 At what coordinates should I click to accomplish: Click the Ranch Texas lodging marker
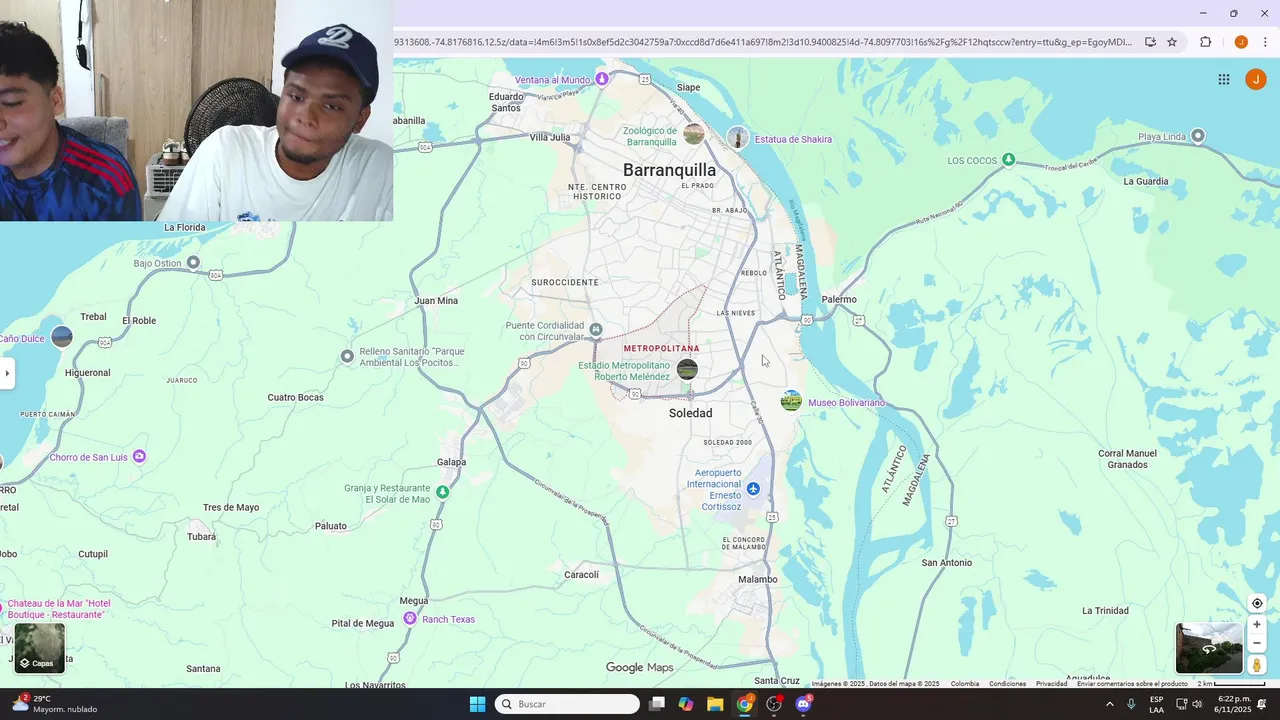click(x=409, y=619)
